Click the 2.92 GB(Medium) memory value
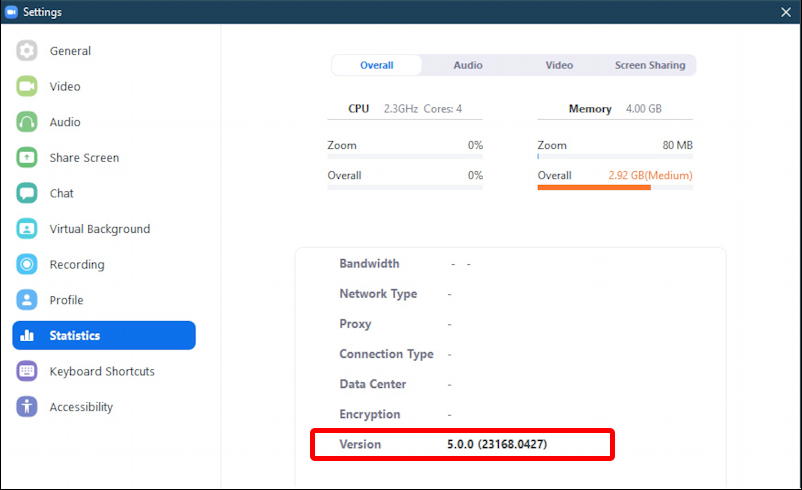The image size is (802, 490). tap(650, 175)
